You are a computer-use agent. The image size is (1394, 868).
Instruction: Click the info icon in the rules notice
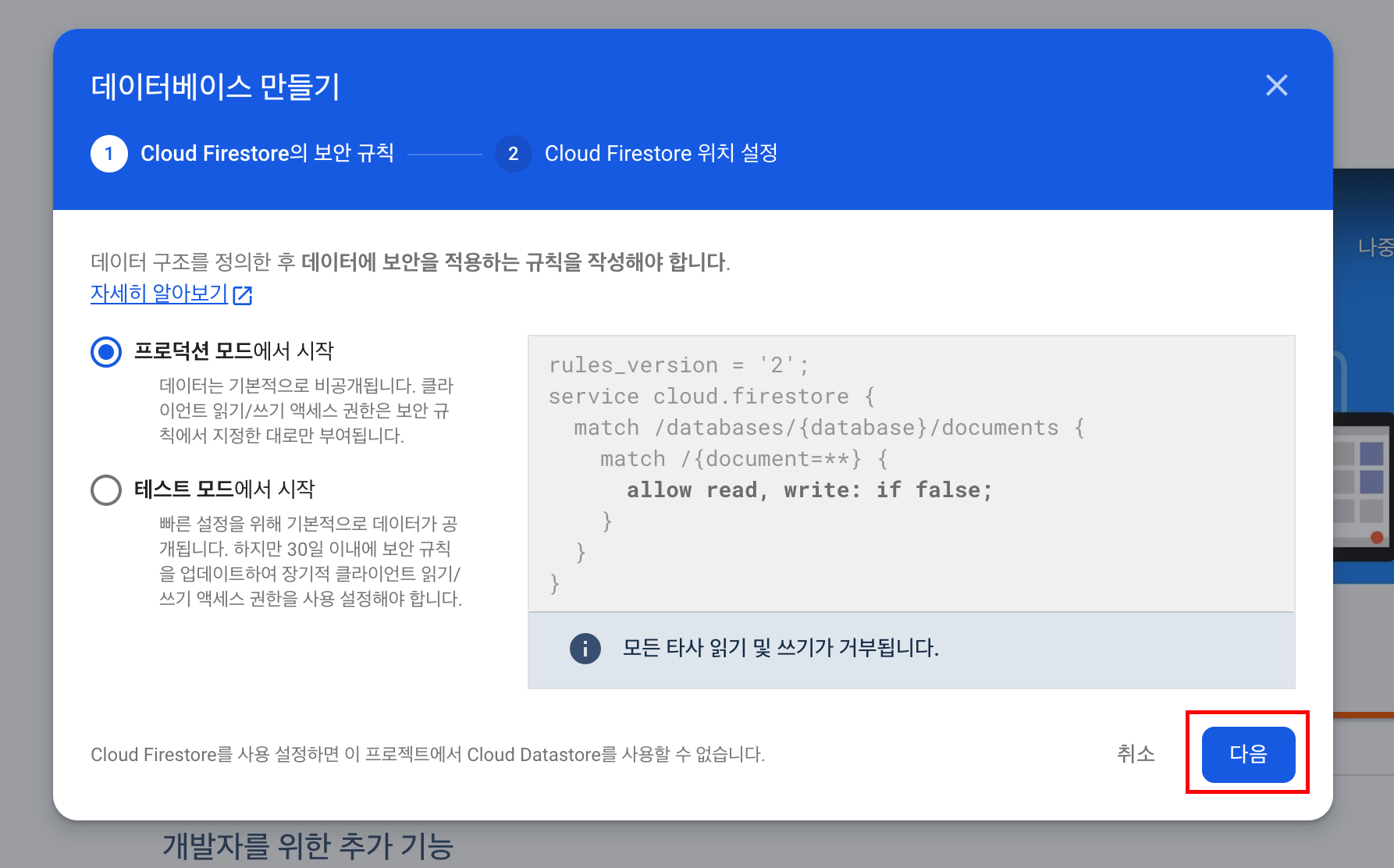pos(585,648)
